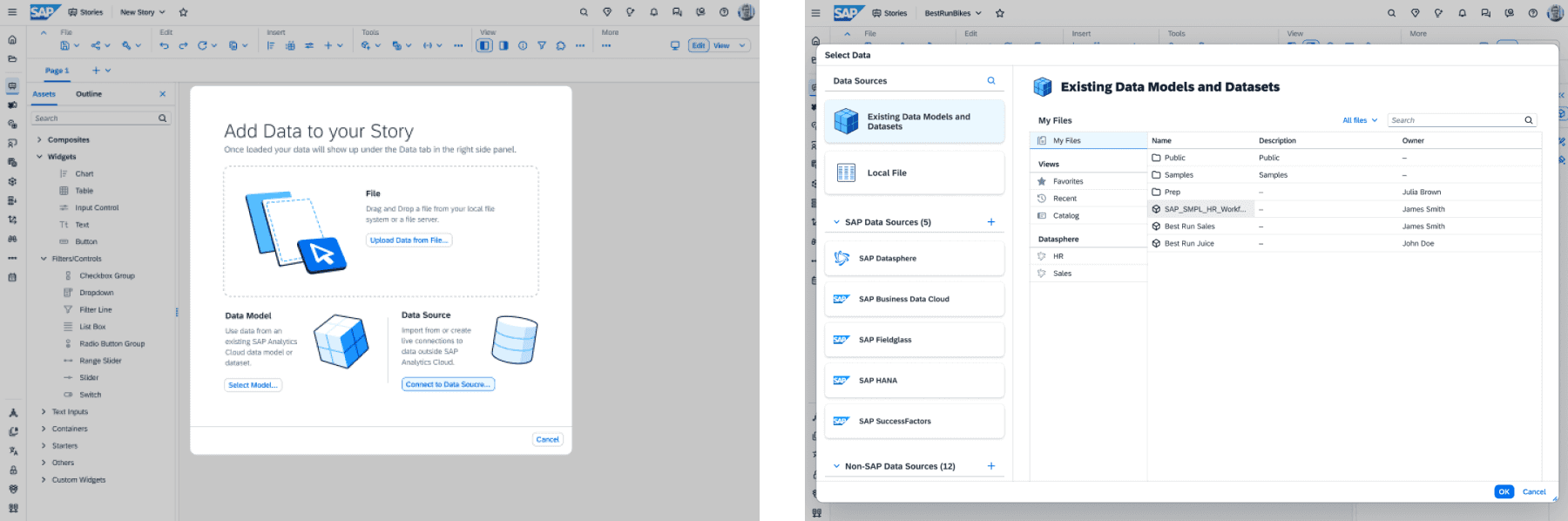The image size is (1568, 521).
Task: Collapse Non-SAP Data Sources (12) group
Action: pos(837,466)
